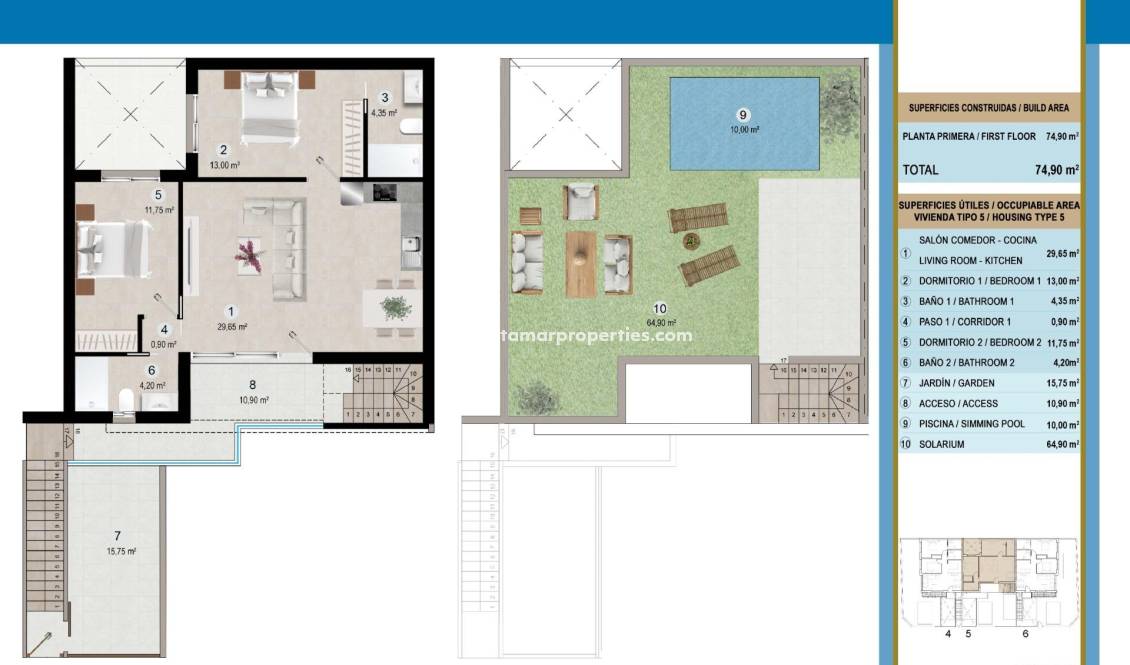Click the bathroom 2 label "4,20 m²" on the floor plan

pyautogui.click(x=152, y=385)
